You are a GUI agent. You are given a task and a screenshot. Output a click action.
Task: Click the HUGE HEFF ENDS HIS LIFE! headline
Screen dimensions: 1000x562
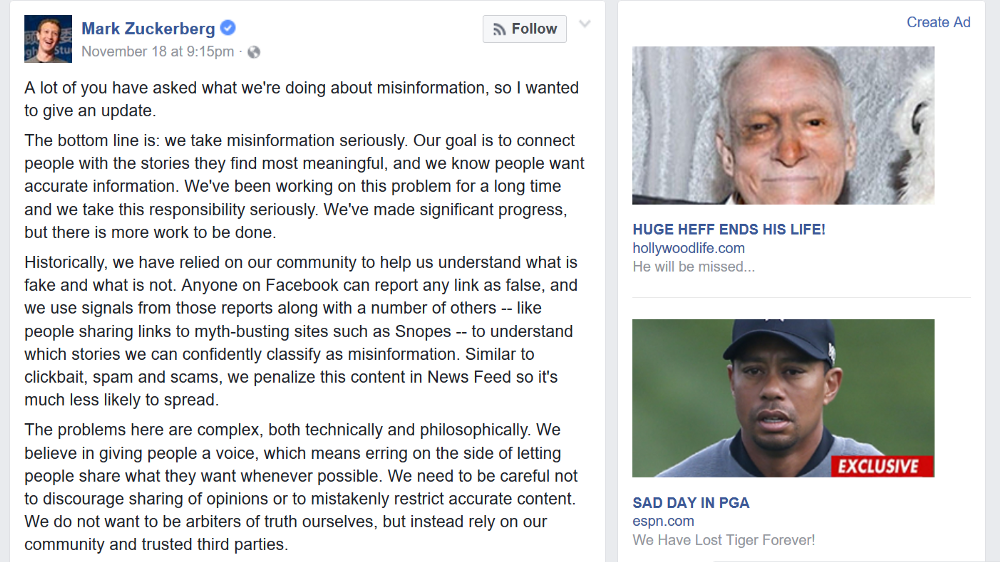point(728,229)
